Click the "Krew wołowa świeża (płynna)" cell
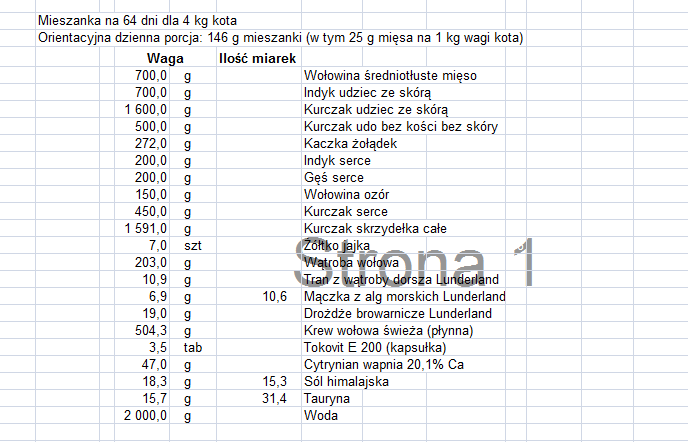 [x=388, y=331]
